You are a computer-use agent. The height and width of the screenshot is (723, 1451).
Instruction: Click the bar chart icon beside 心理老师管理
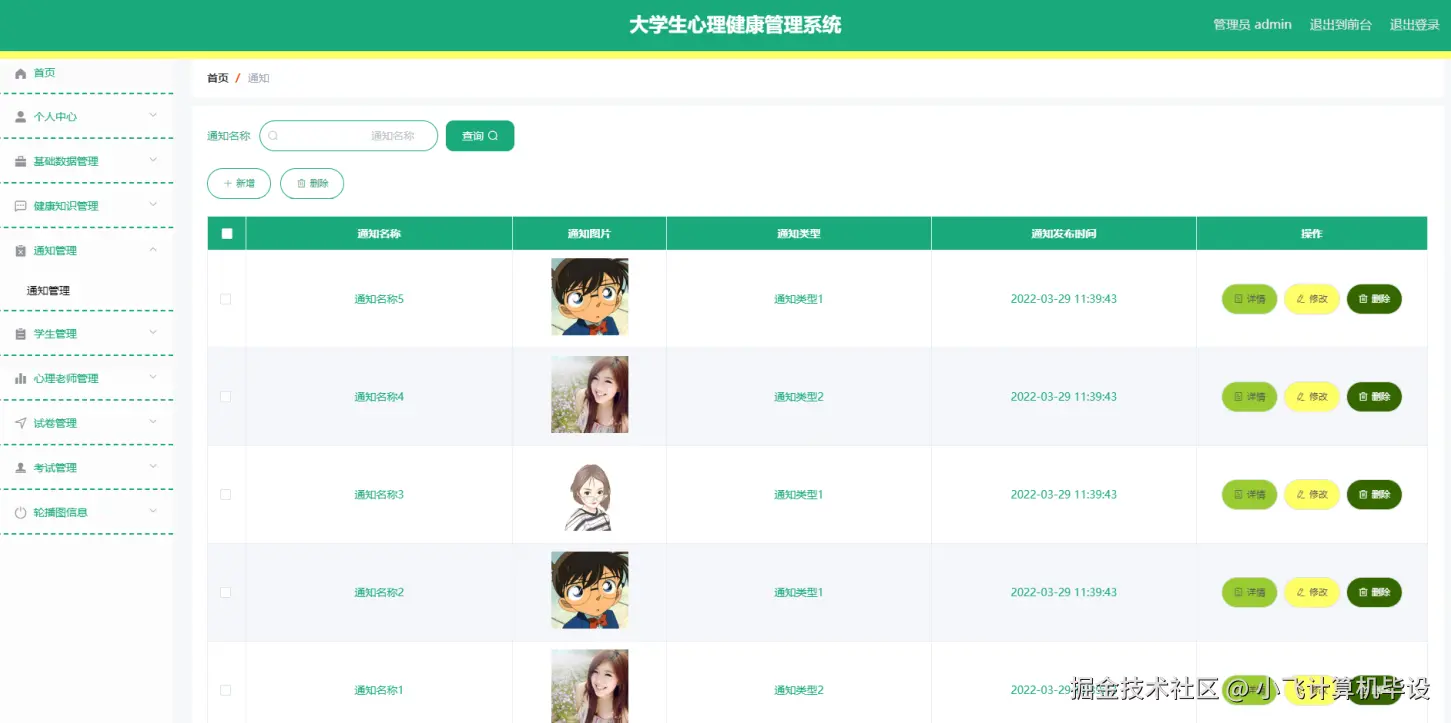[20, 379]
